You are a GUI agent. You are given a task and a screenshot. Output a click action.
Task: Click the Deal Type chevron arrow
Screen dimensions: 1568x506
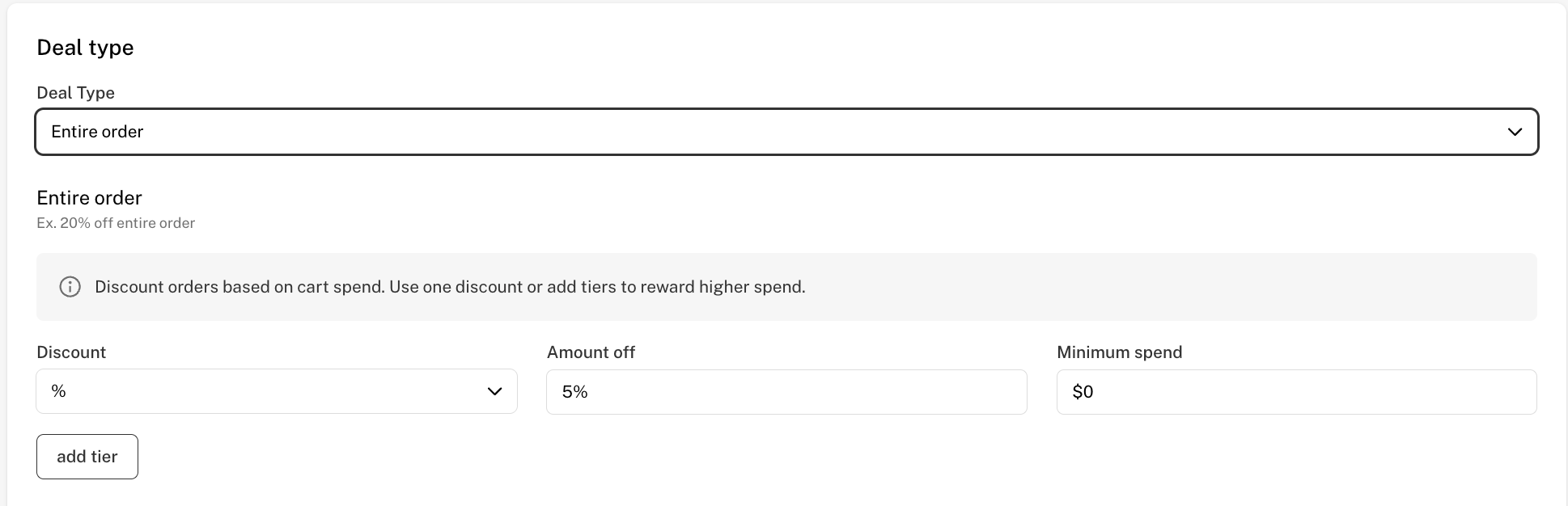1515,132
